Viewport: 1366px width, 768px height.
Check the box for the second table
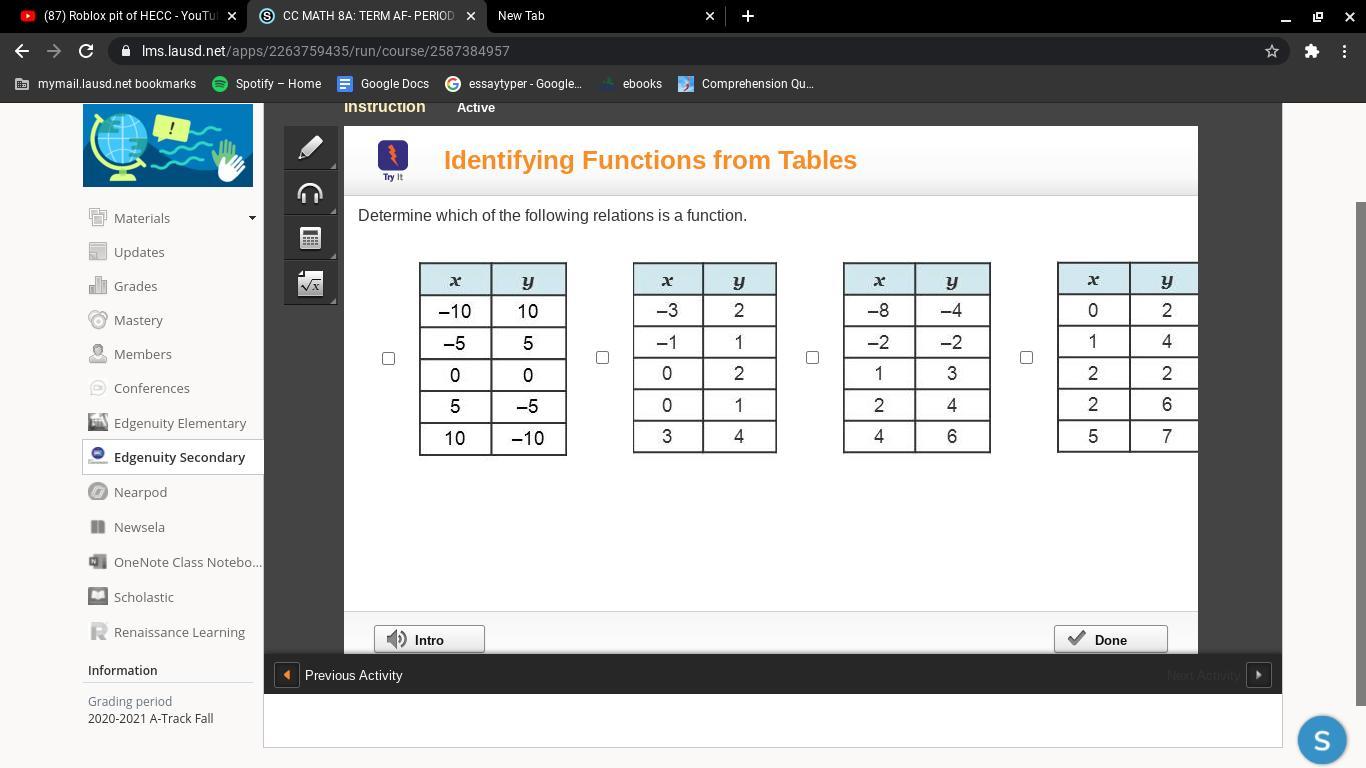602,357
